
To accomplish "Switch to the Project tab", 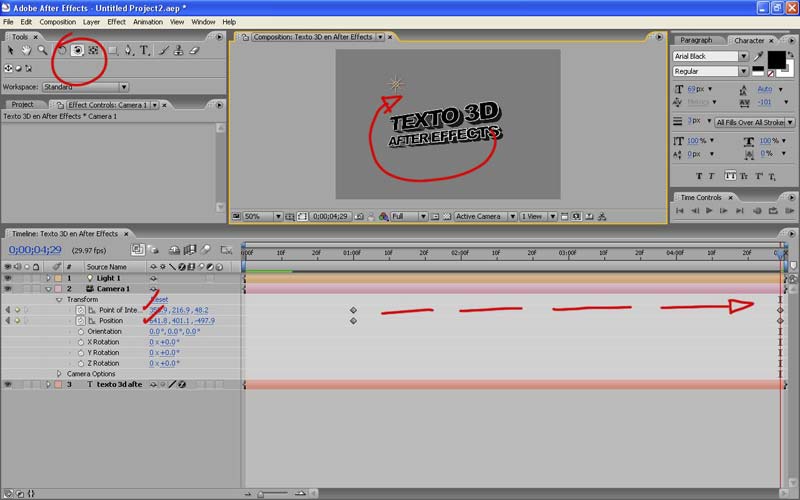I will tap(22, 105).
